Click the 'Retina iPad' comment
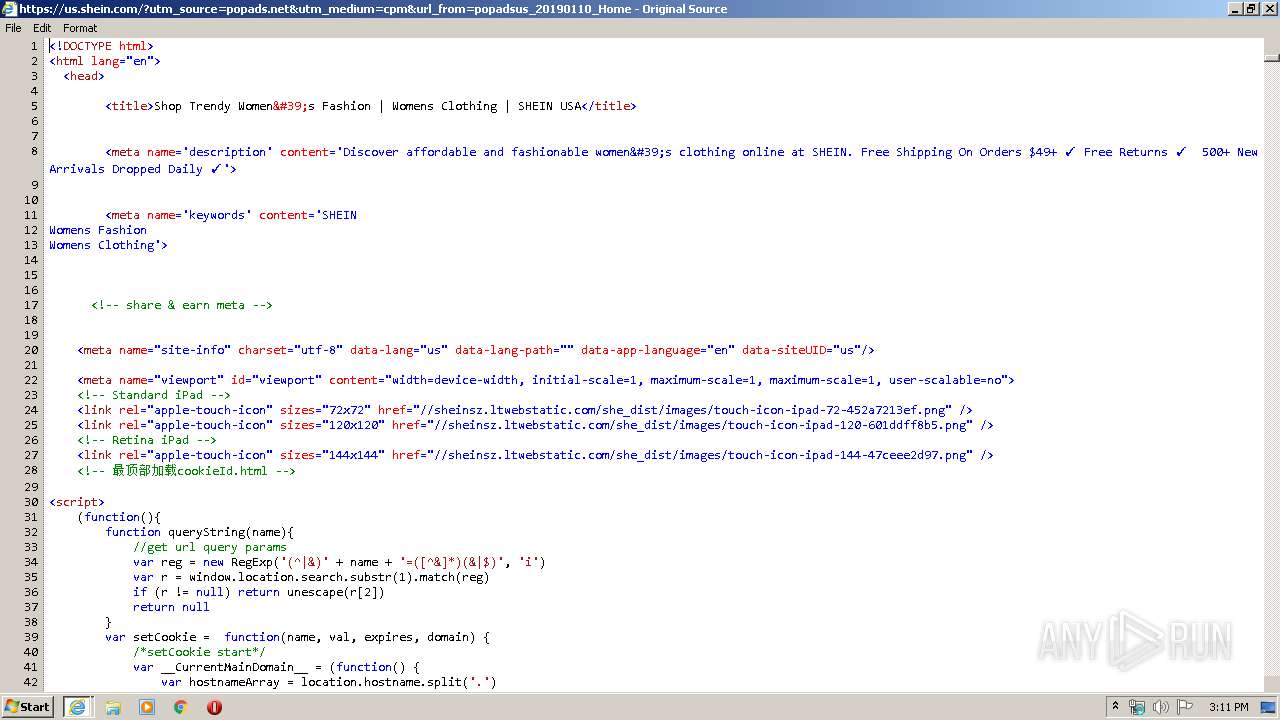Screen dimensions: 1280x720 tap(147, 440)
